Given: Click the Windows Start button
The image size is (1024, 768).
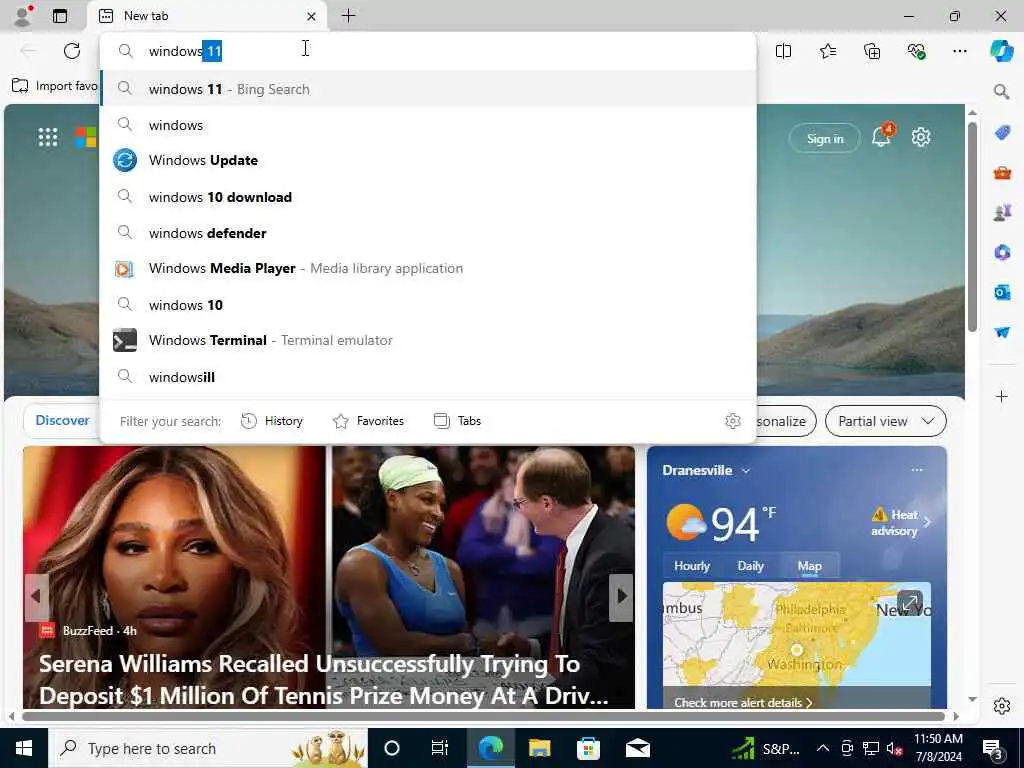Looking at the screenshot, I should coord(24,748).
